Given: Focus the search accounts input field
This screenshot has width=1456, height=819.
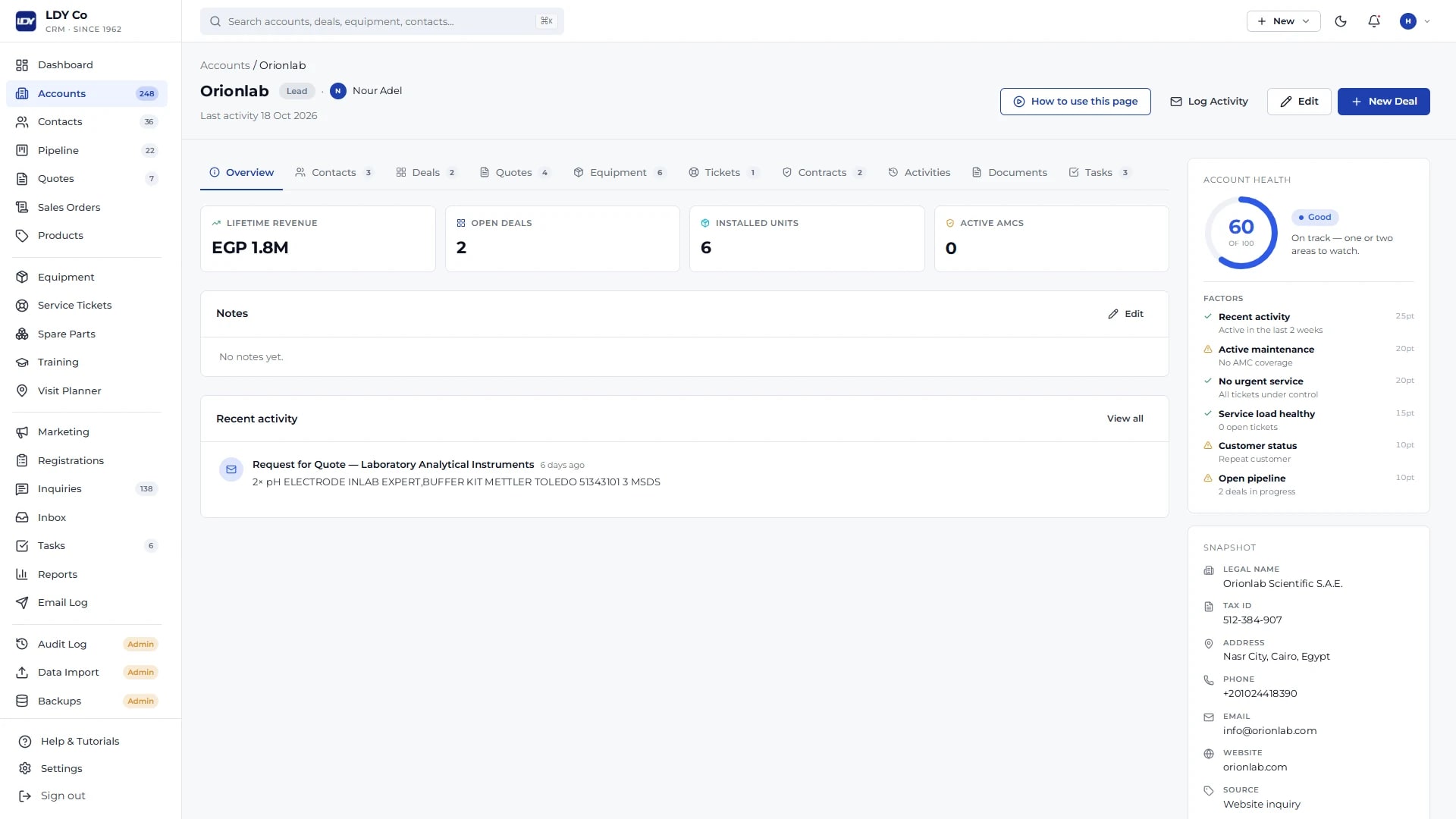Looking at the screenshot, I should pos(382,21).
